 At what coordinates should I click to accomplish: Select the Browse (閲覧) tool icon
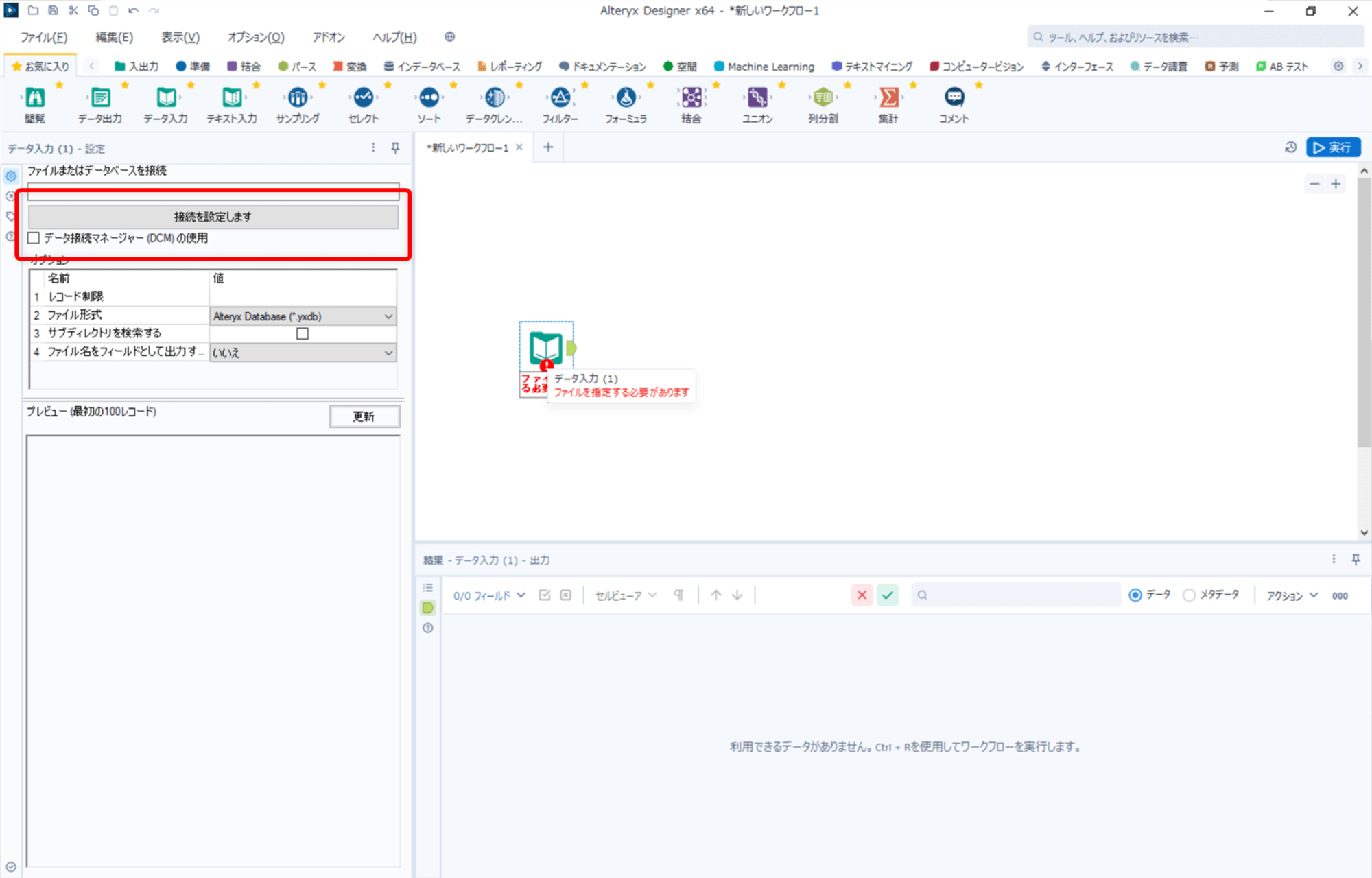tap(35, 97)
